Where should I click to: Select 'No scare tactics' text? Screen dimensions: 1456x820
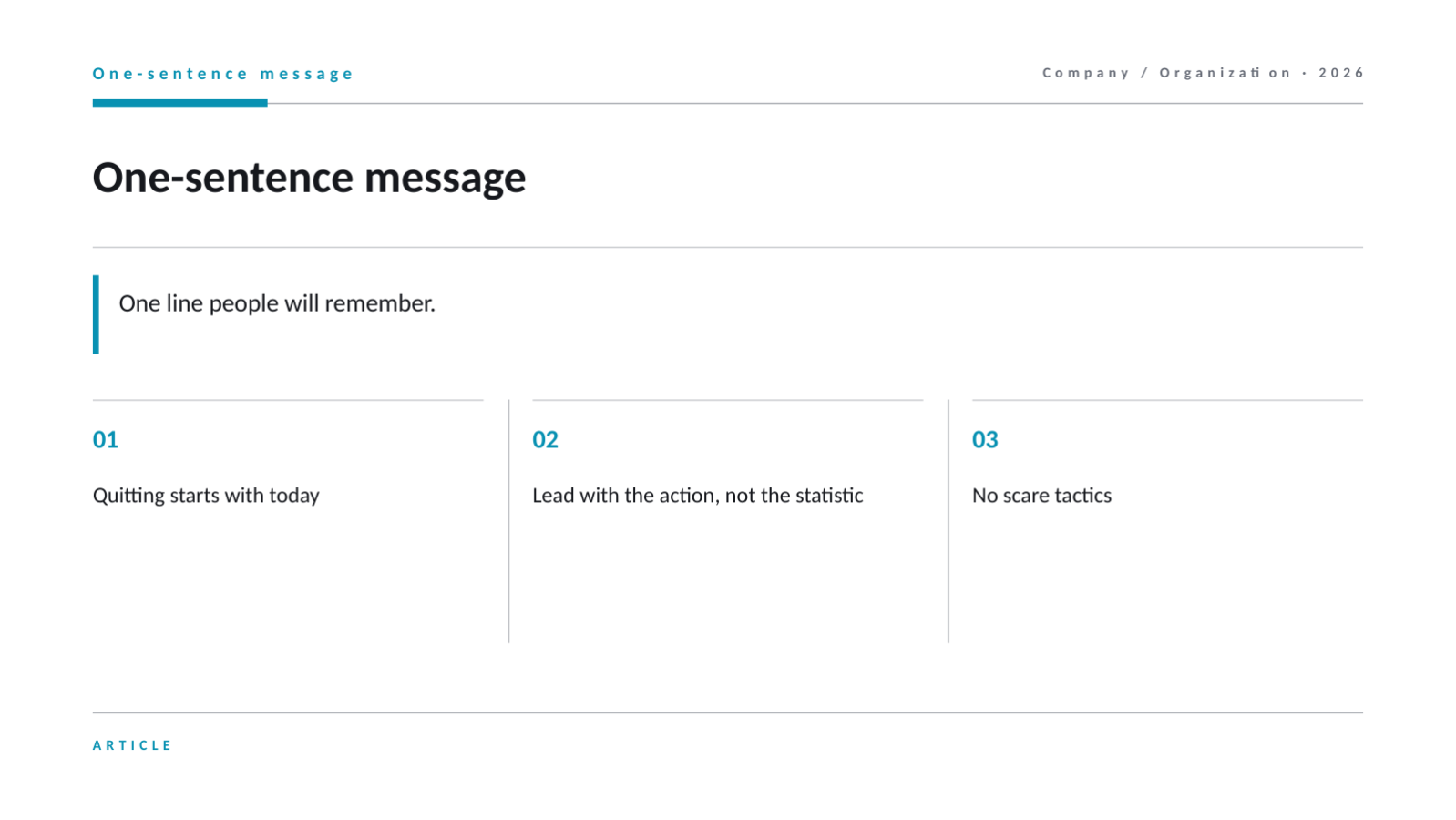[x=1041, y=496]
